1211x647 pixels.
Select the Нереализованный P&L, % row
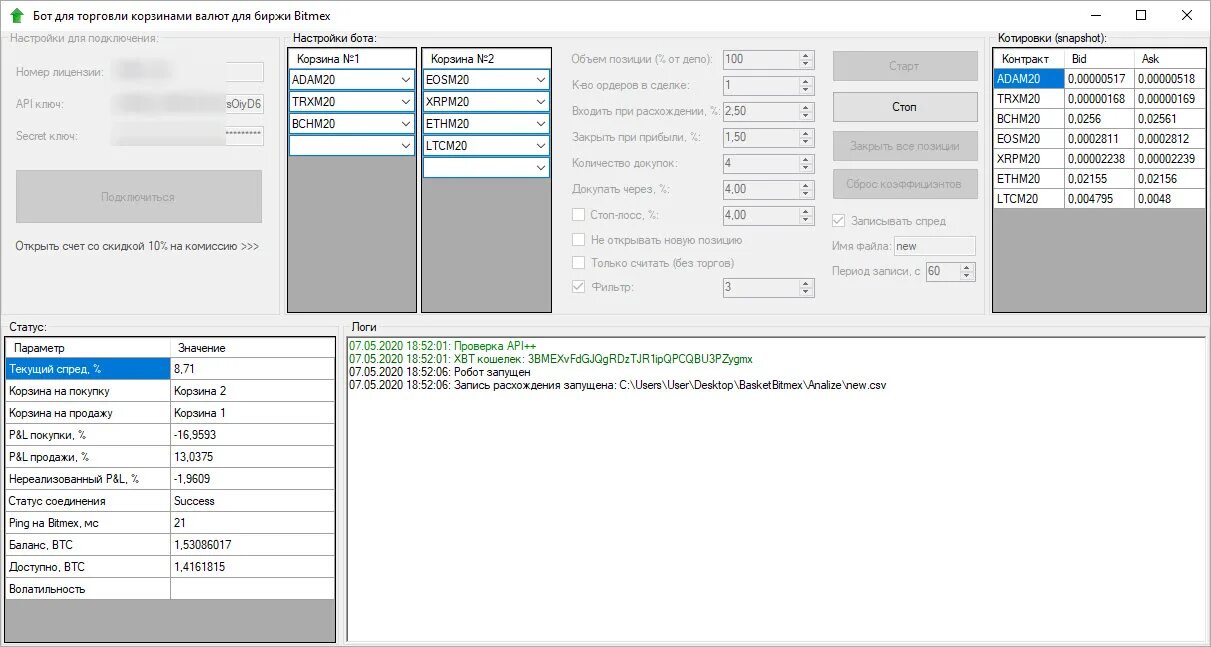170,479
